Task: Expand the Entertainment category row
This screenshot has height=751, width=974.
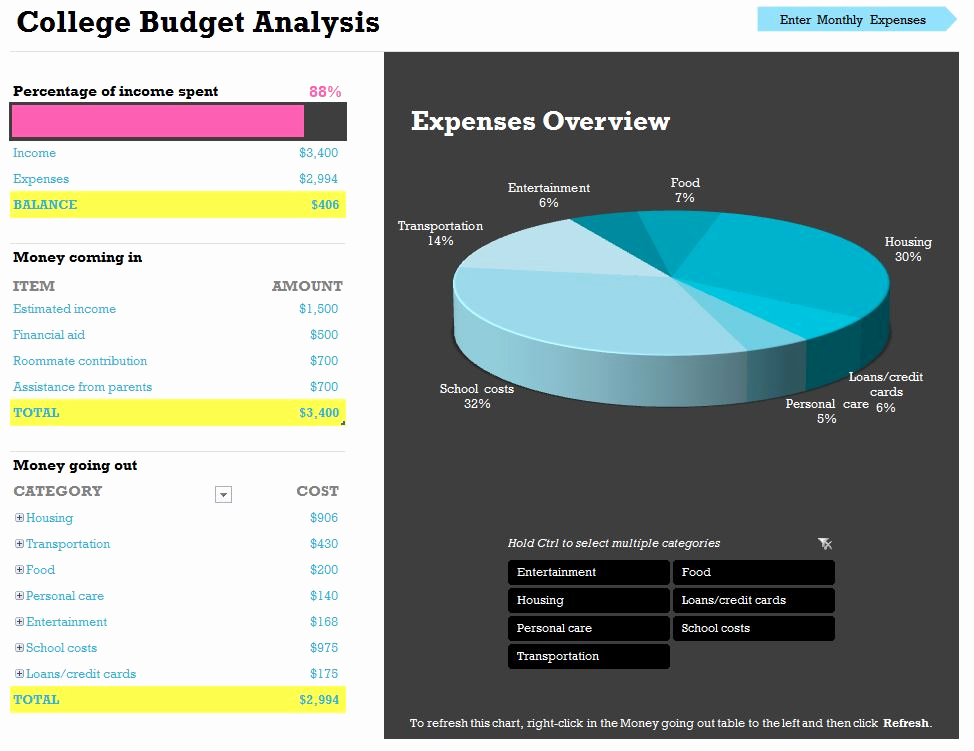Action: point(19,622)
